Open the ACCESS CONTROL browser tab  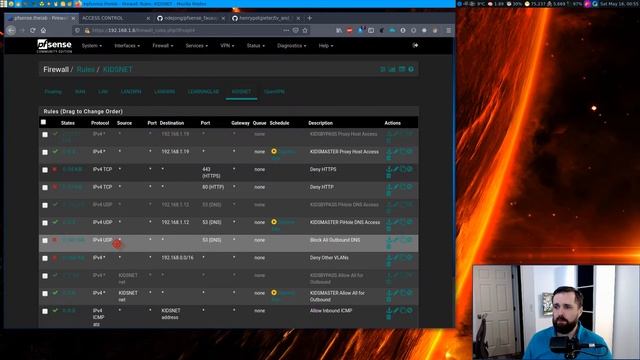tap(102, 18)
